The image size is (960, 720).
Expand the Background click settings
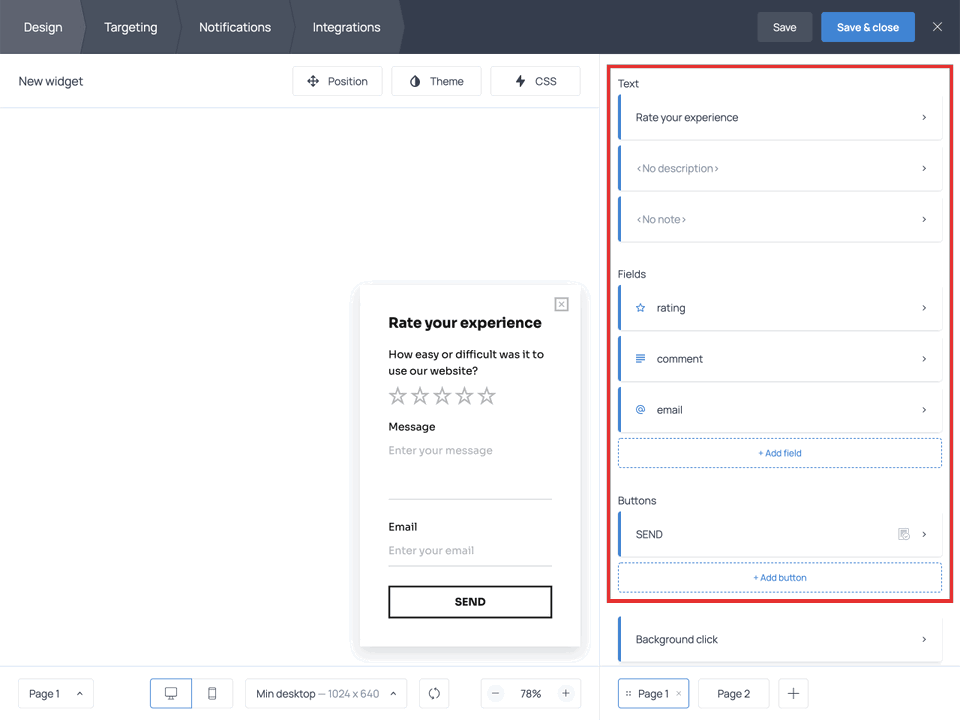(x=780, y=639)
